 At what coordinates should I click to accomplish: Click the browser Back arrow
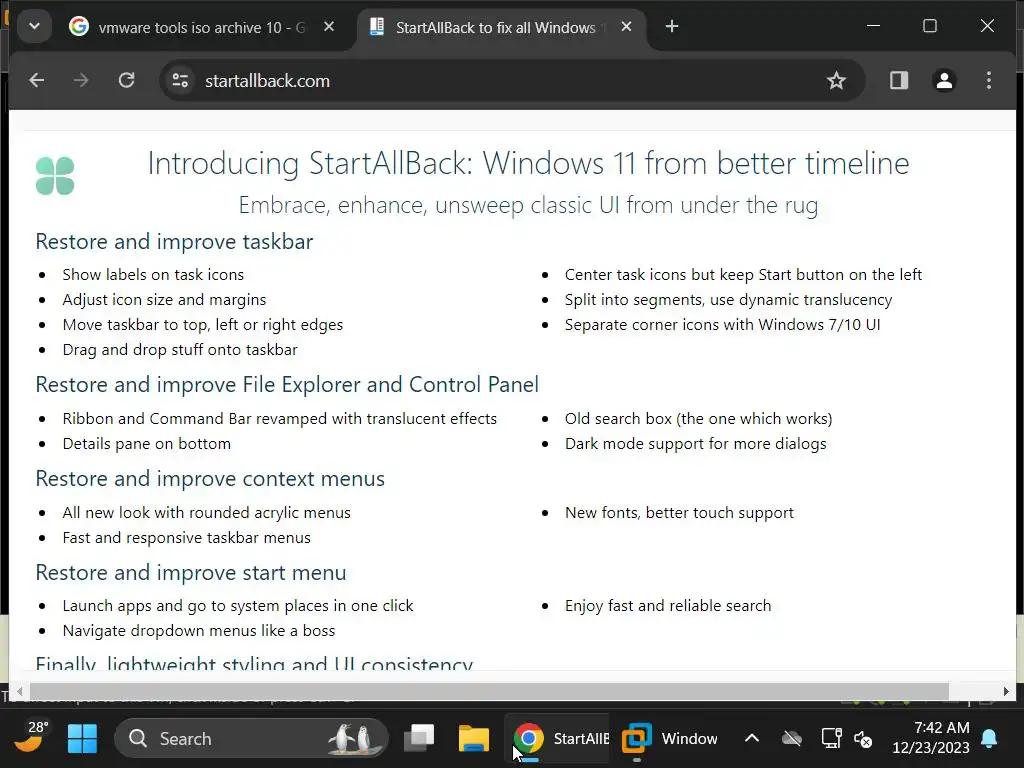click(37, 80)
